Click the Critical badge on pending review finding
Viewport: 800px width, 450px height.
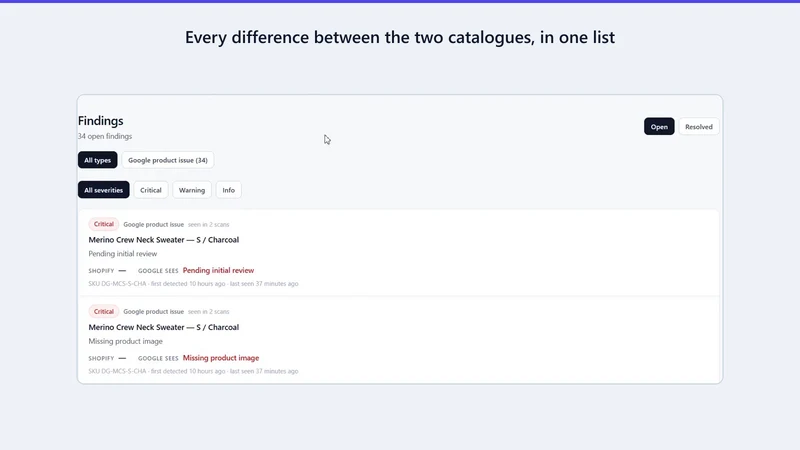[x=104, y=224]
